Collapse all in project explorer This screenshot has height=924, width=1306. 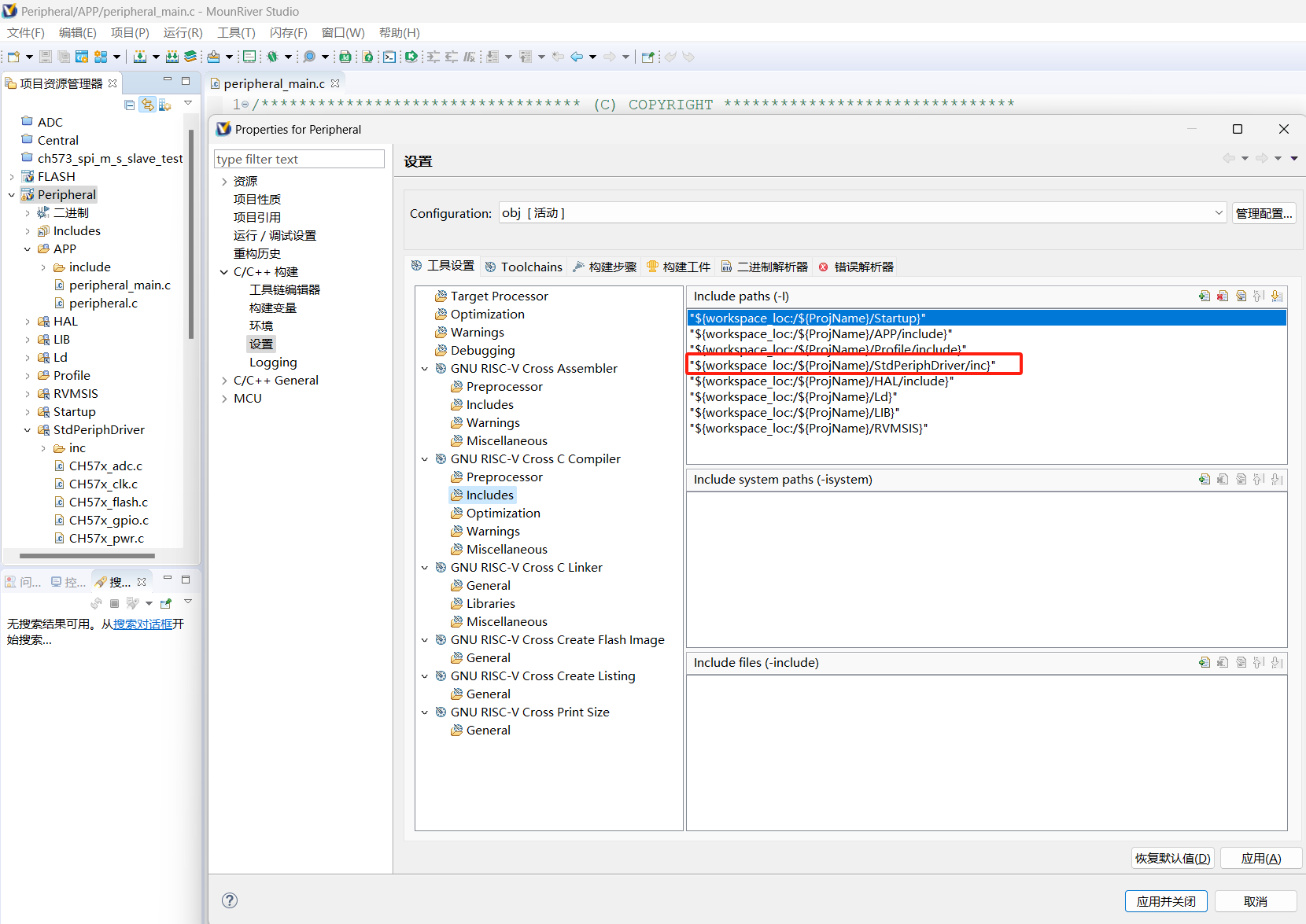click(130, 105)
